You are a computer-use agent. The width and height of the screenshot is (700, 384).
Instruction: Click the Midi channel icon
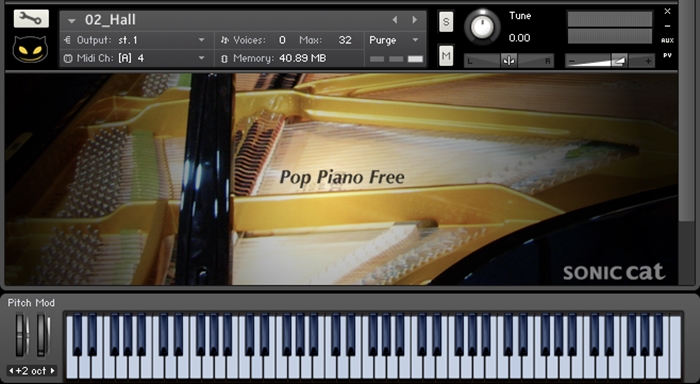[68, 58]
